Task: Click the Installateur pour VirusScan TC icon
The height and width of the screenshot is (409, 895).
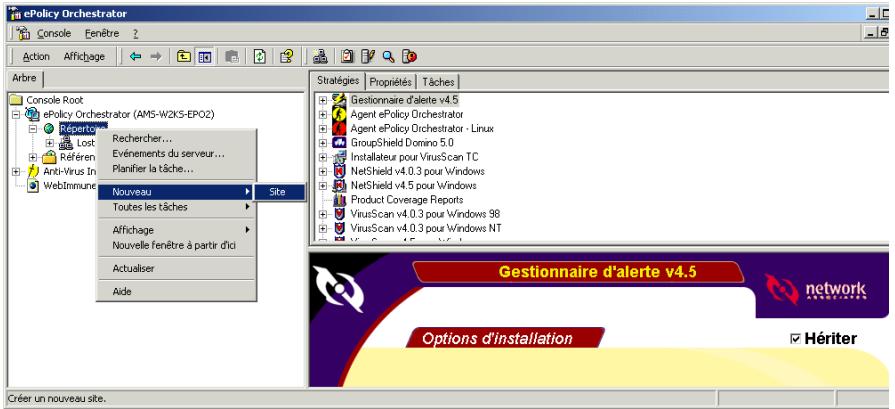Action: tap(340, 157)
